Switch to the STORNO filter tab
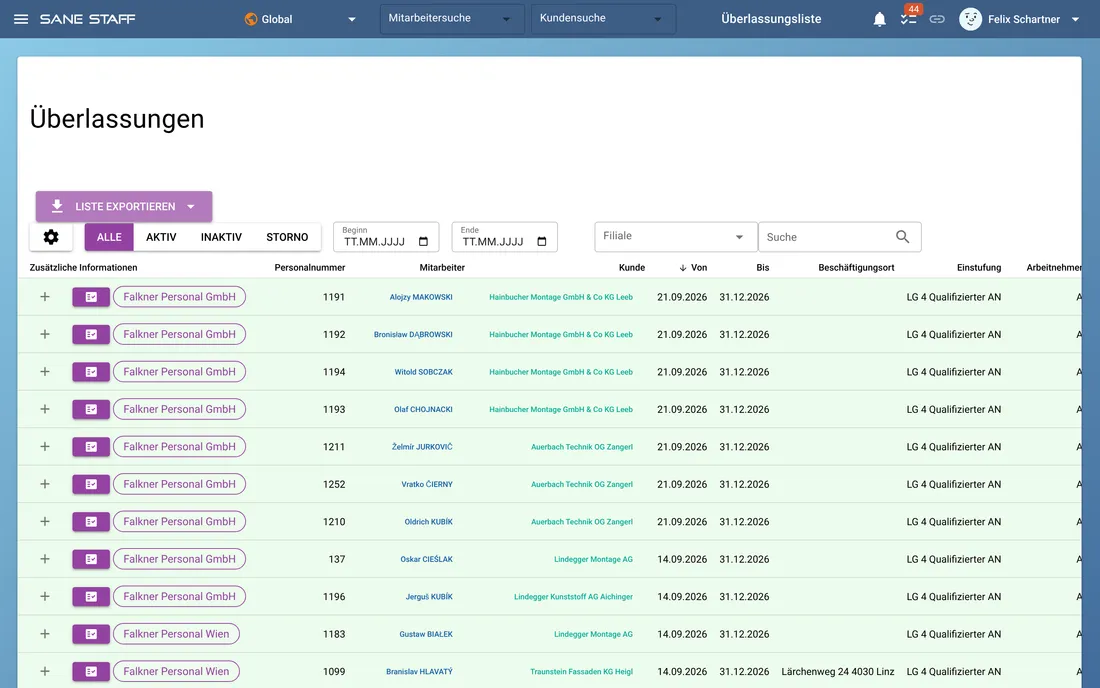The image size is (1100, 688). [x=287, y=237]
